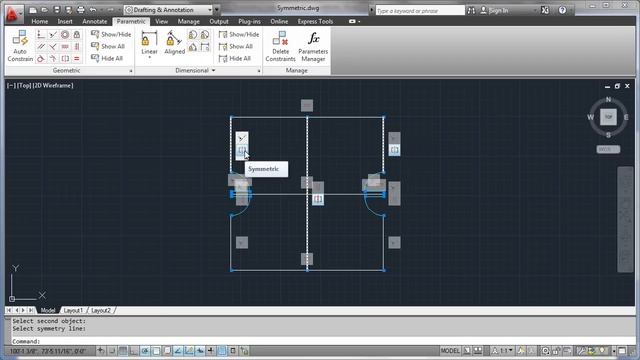The width and height of the screenshot is (640, 360).
Task: Click Geometric Show/Hide button
Action: click(x=111, y=34)
